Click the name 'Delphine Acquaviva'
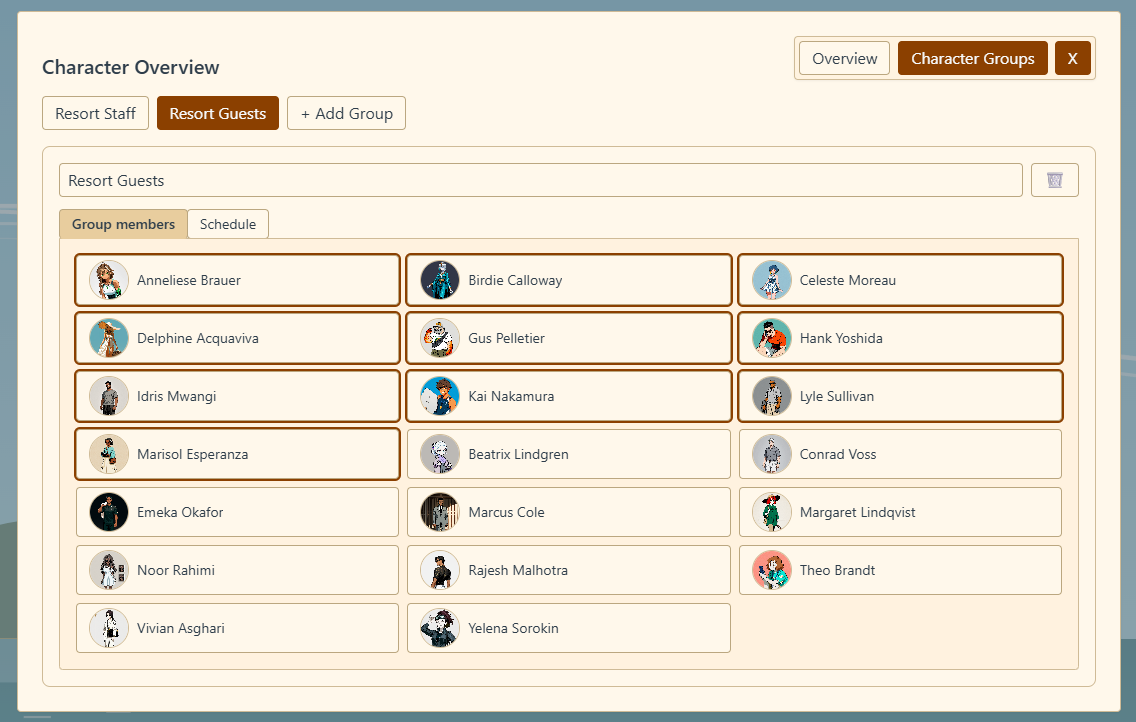 click(x=198, y=338)
